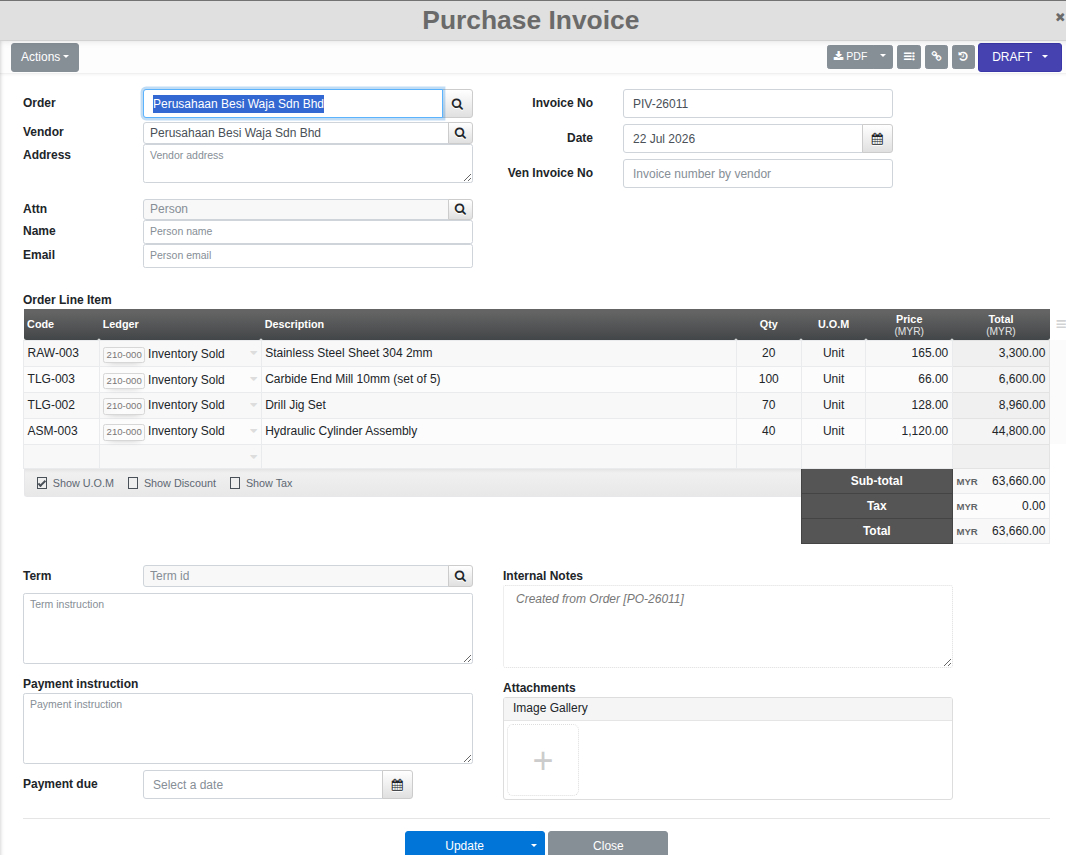This screenshot has height=855, width=1066.
Task: Select code cell TLG-002
Action: [61, 405]
